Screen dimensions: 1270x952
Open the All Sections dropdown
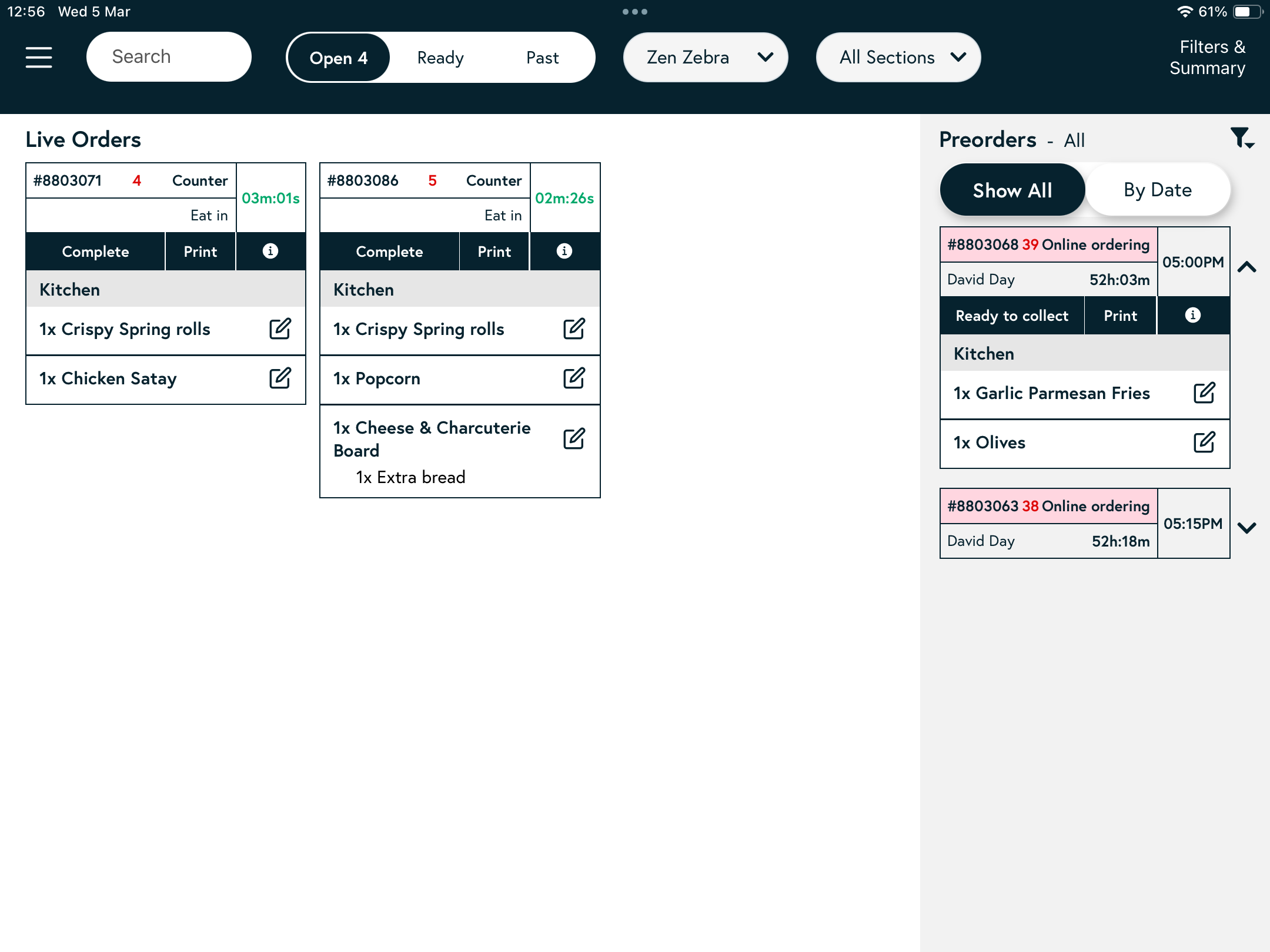[898, 58]
